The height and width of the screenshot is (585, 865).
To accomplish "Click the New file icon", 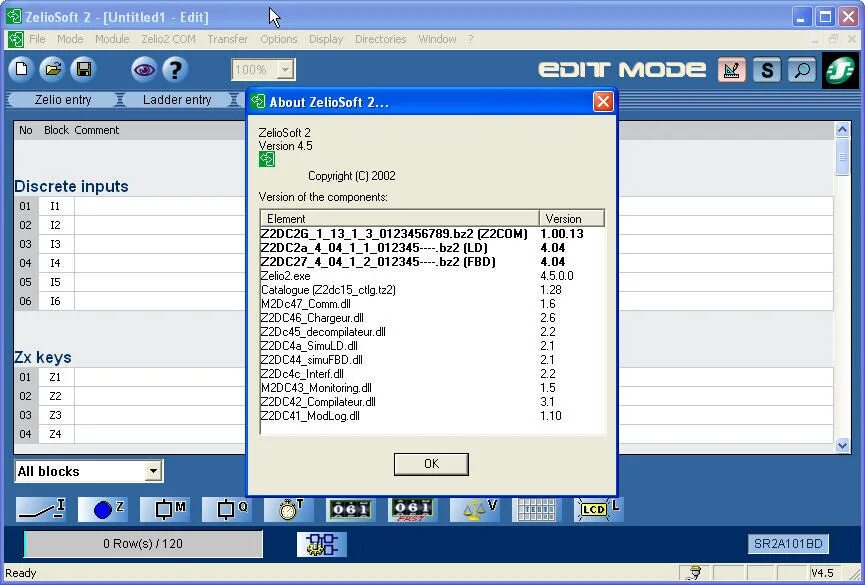I will tap(21, 69).
